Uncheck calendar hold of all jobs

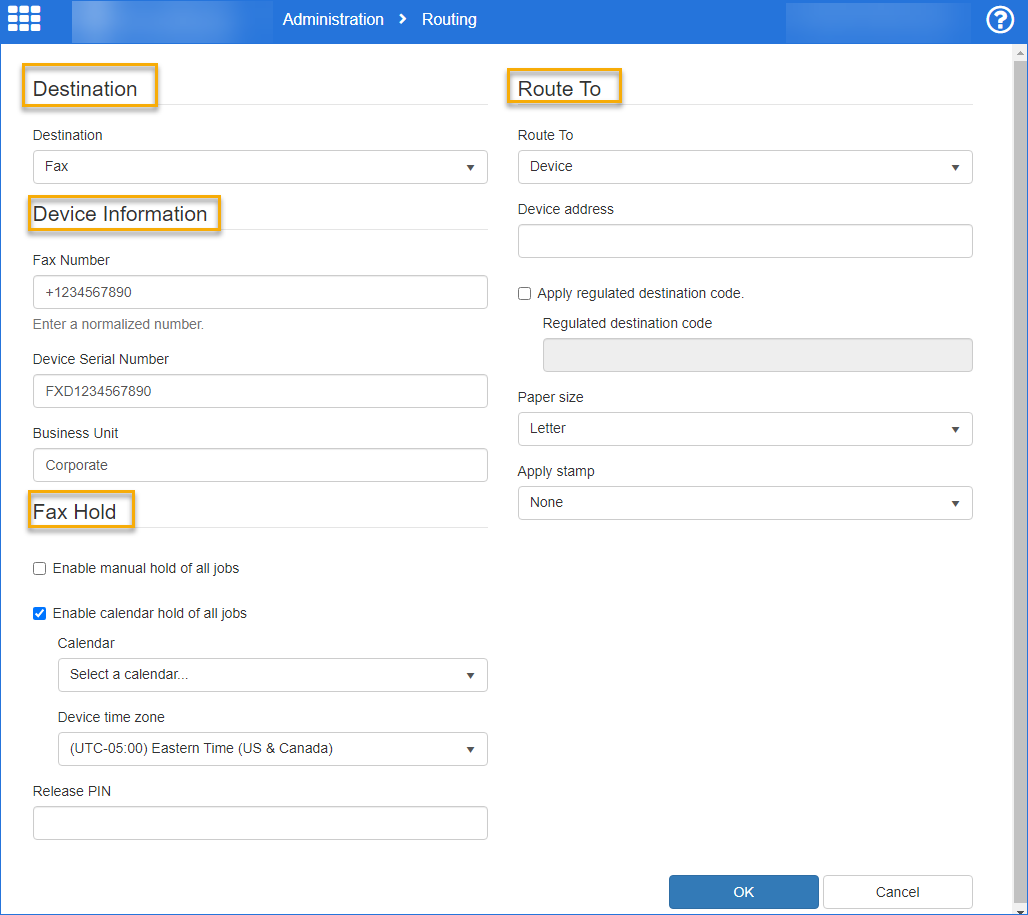point(40,613)
